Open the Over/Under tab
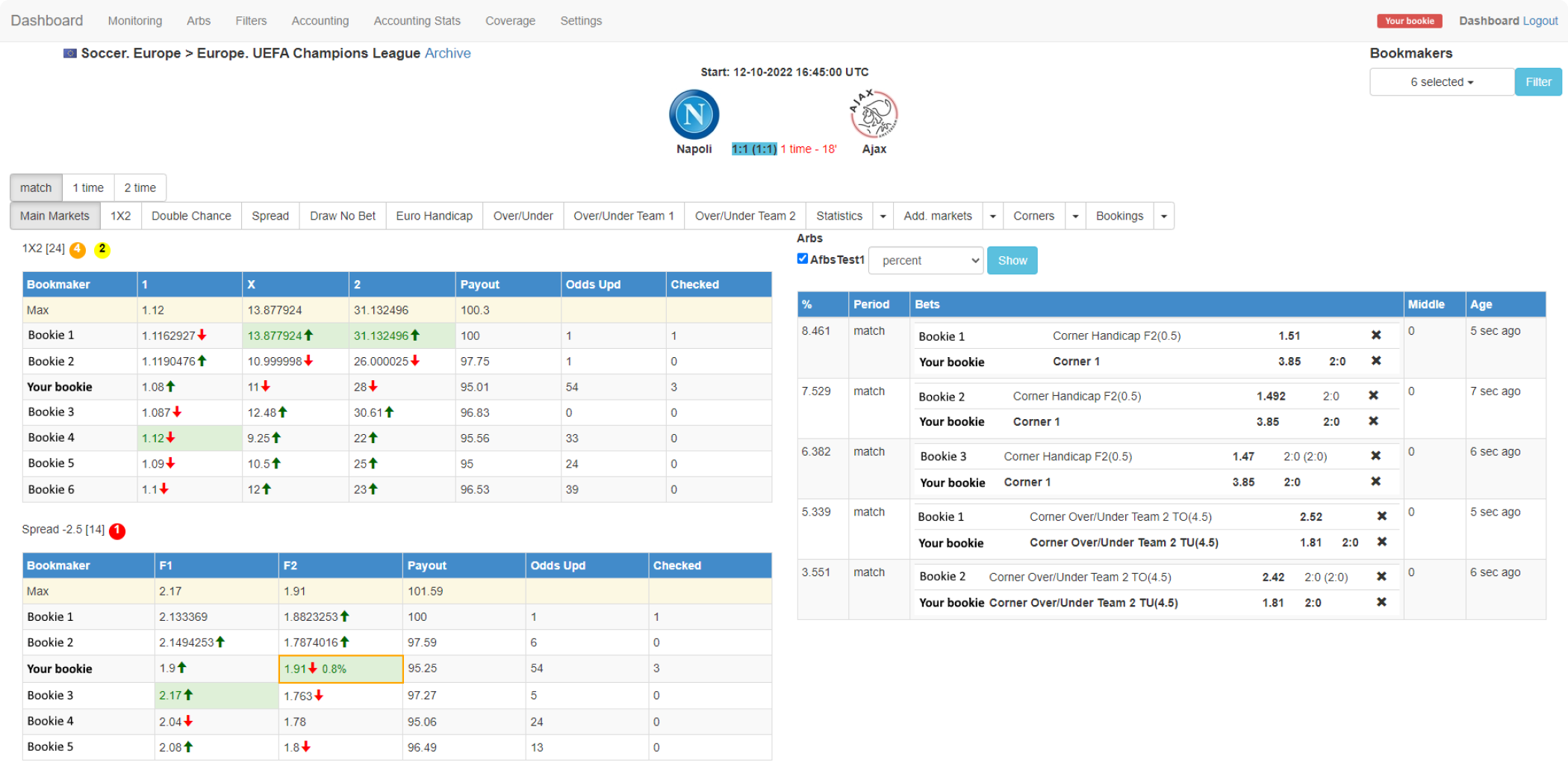Image resolution: width=1568 pixels, height=768 pixels. pyautogui.click(x=523, y=216)
